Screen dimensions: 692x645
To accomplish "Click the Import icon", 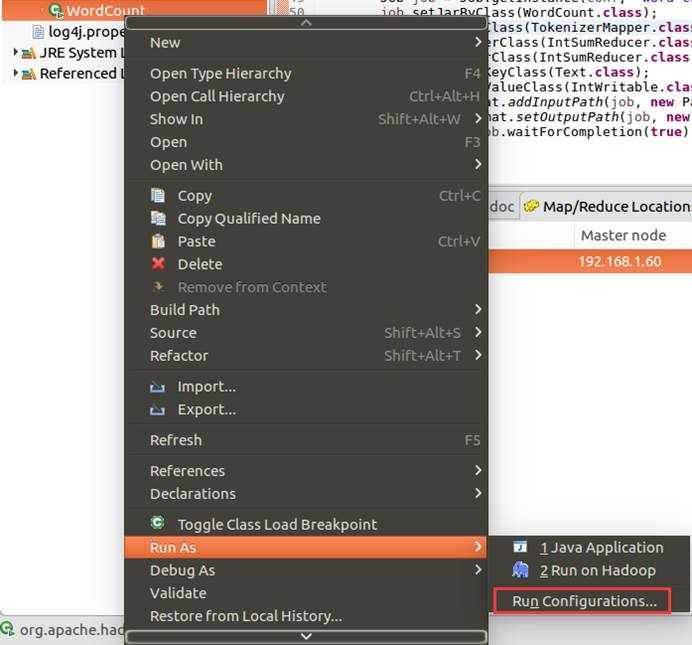I will [x=158, y=387].
